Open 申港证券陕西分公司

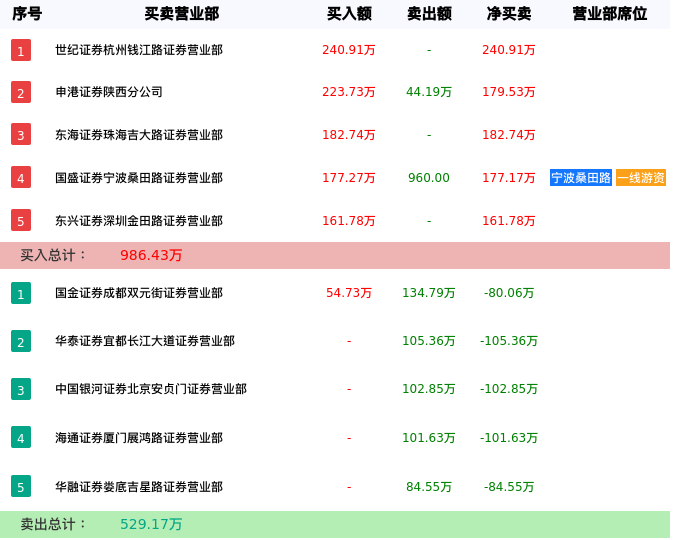coord(109,92)
